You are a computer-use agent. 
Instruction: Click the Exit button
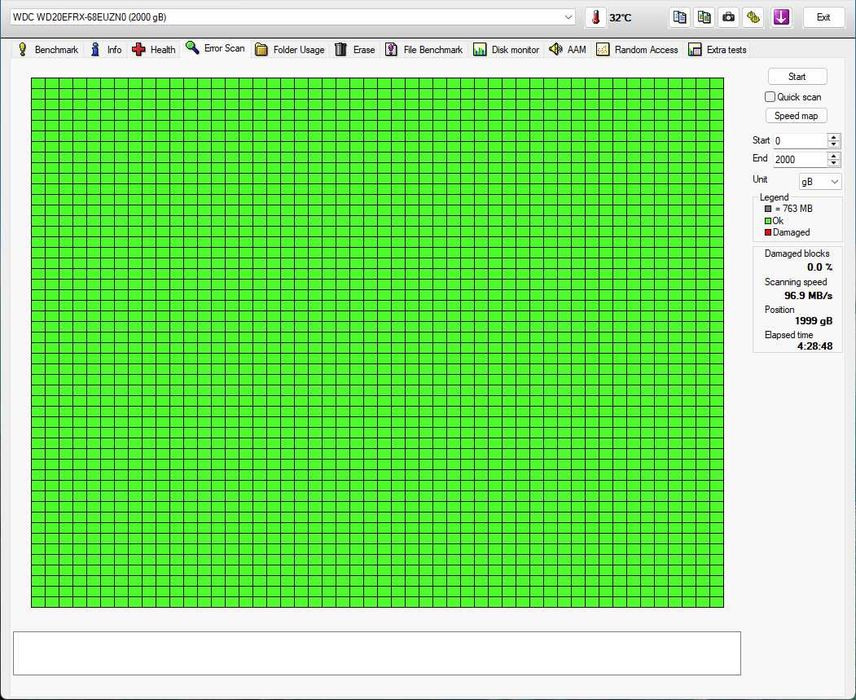(823, 17)
